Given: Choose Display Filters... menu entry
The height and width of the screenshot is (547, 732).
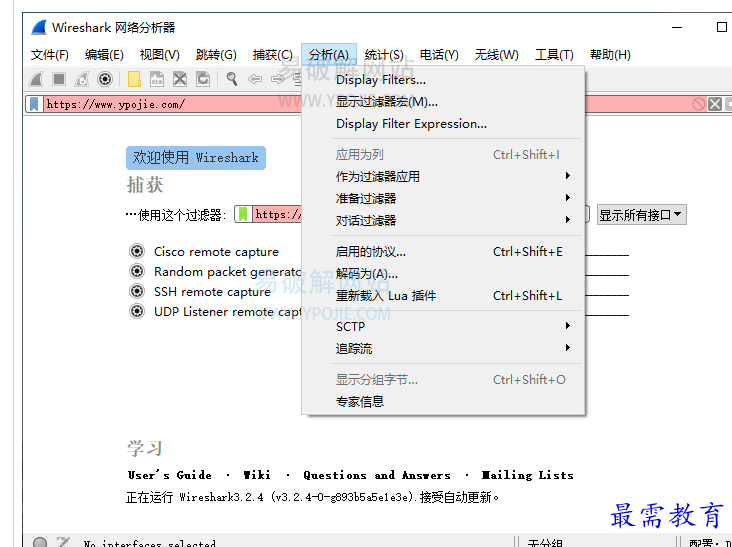Looking at the screenshot, I should click(x=443, y=80).
